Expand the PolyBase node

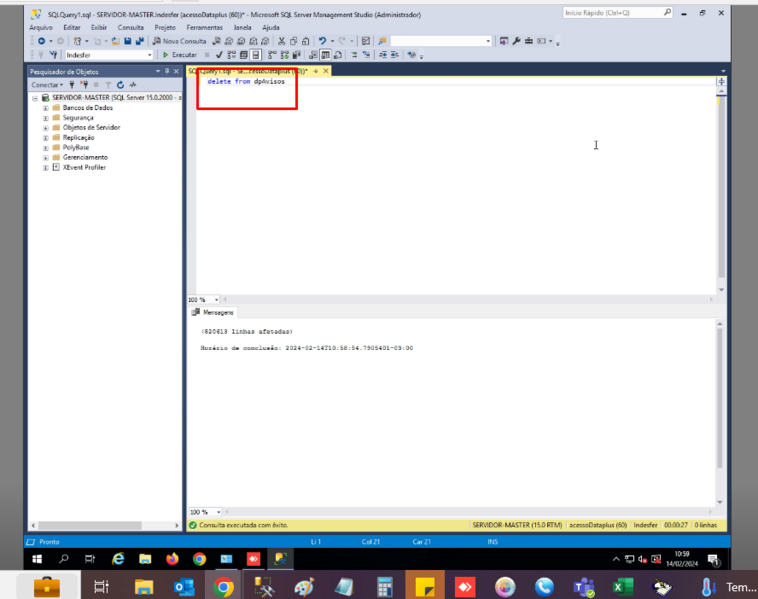pyautogui.click(x=45, y=148)
